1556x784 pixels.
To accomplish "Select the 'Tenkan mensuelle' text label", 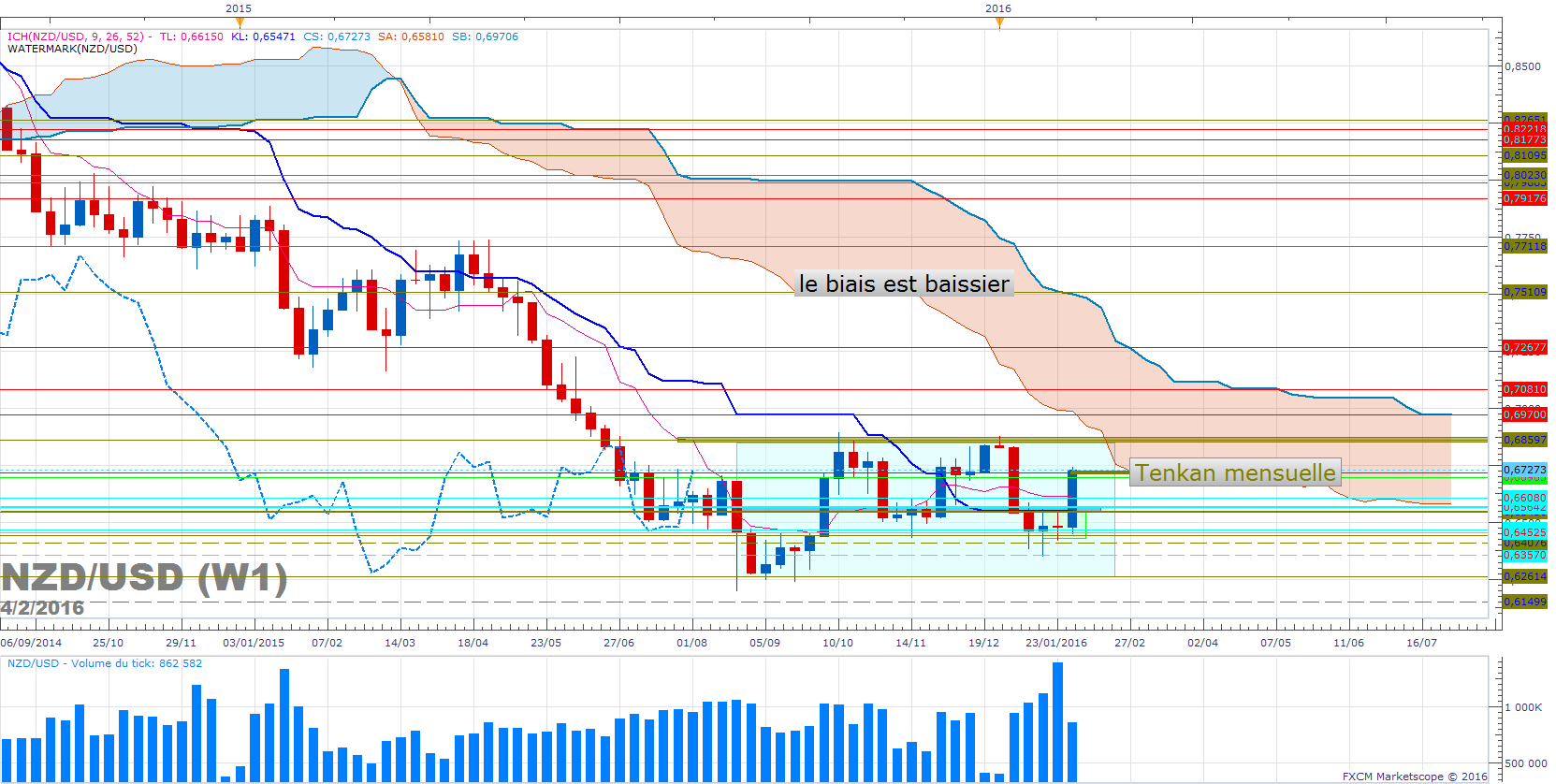I will 1236,472.
